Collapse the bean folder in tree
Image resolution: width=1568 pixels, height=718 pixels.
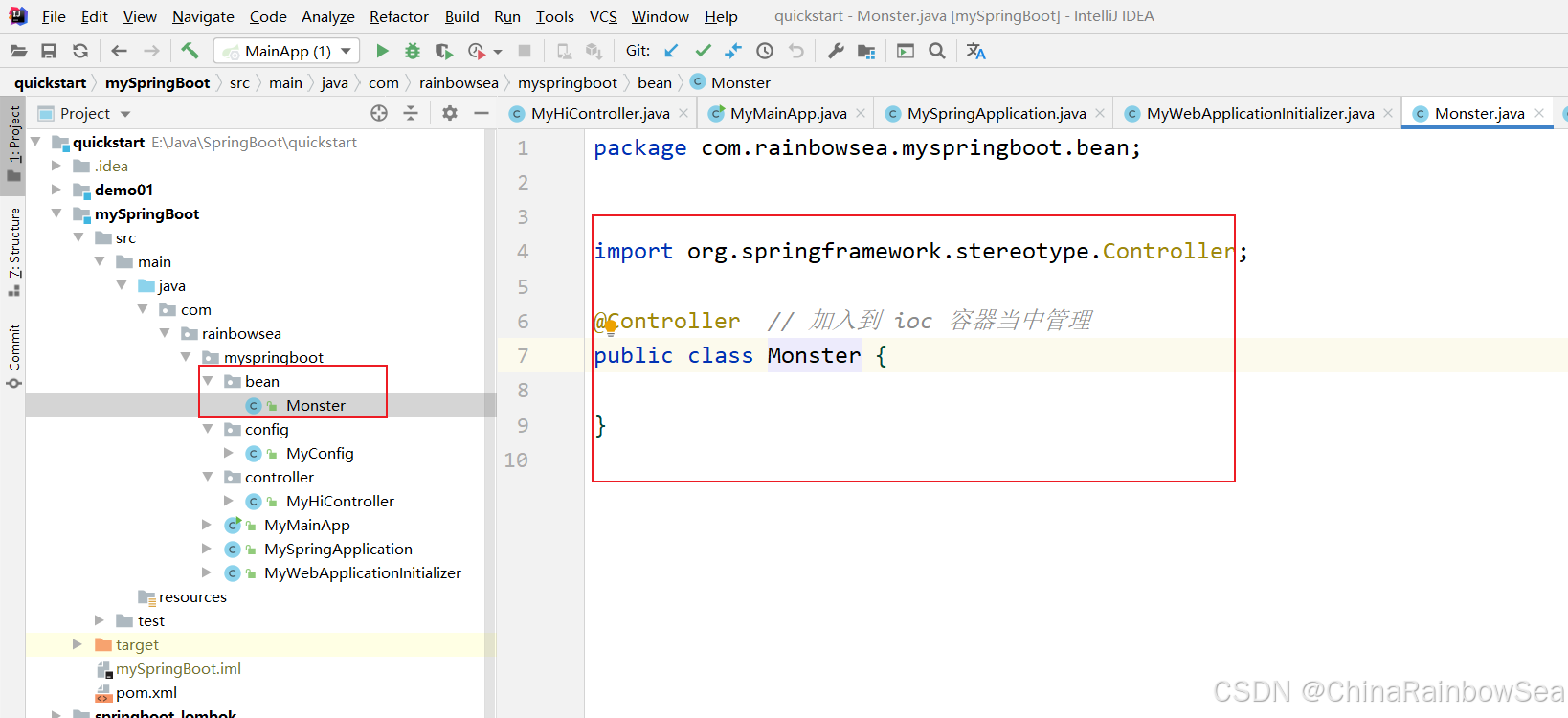point(208,381)
